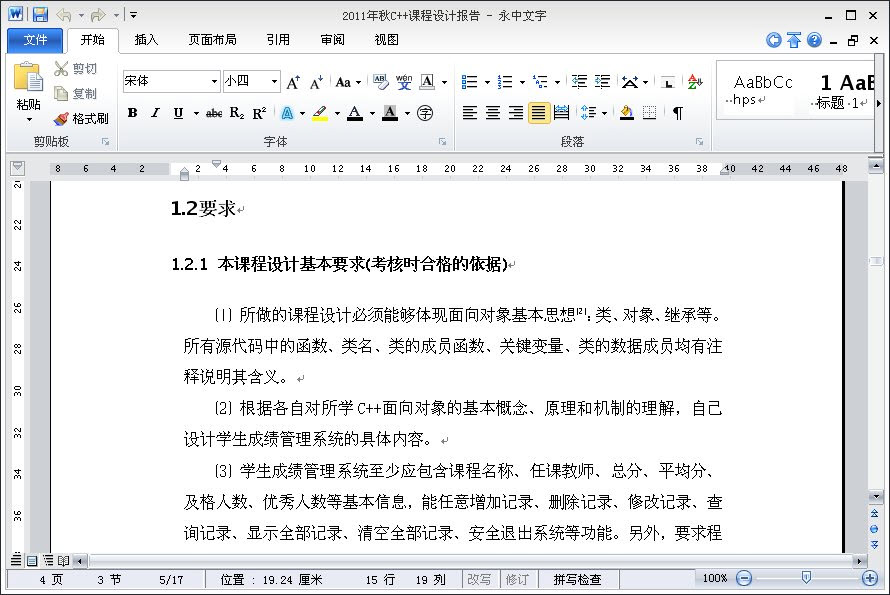Open font color dropdown arrow

(372, 114)
